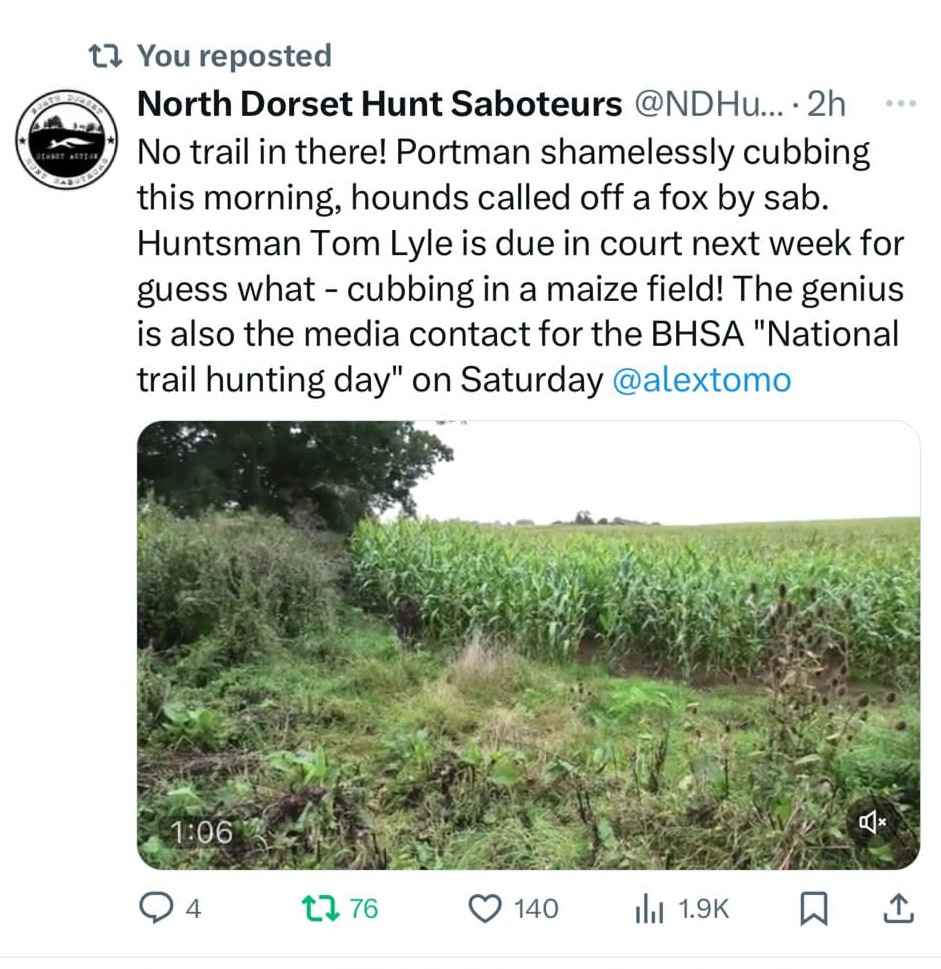Click the North Dorset Hunt Saboteurs avatar
This screenshot has height=969, width=941.
tap(65, 137)
